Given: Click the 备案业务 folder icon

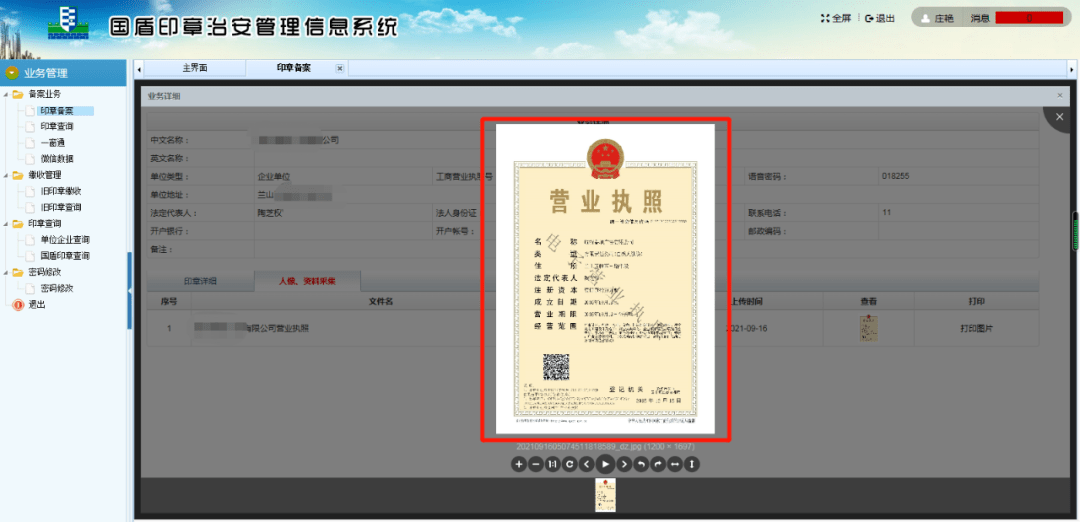Looking at the screenshot, I should click(18, 94).
